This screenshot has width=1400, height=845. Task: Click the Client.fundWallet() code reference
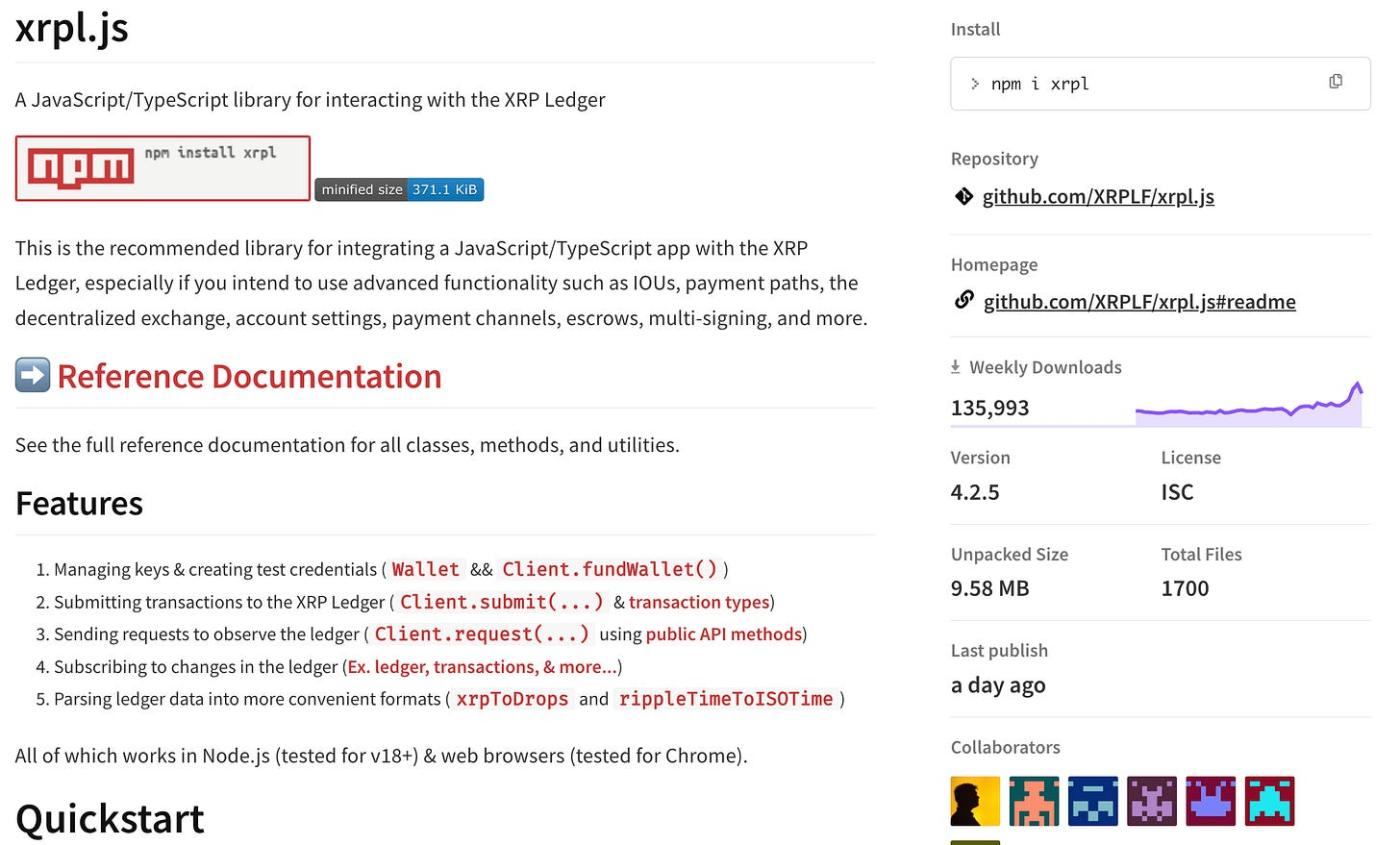coord(610,569)
